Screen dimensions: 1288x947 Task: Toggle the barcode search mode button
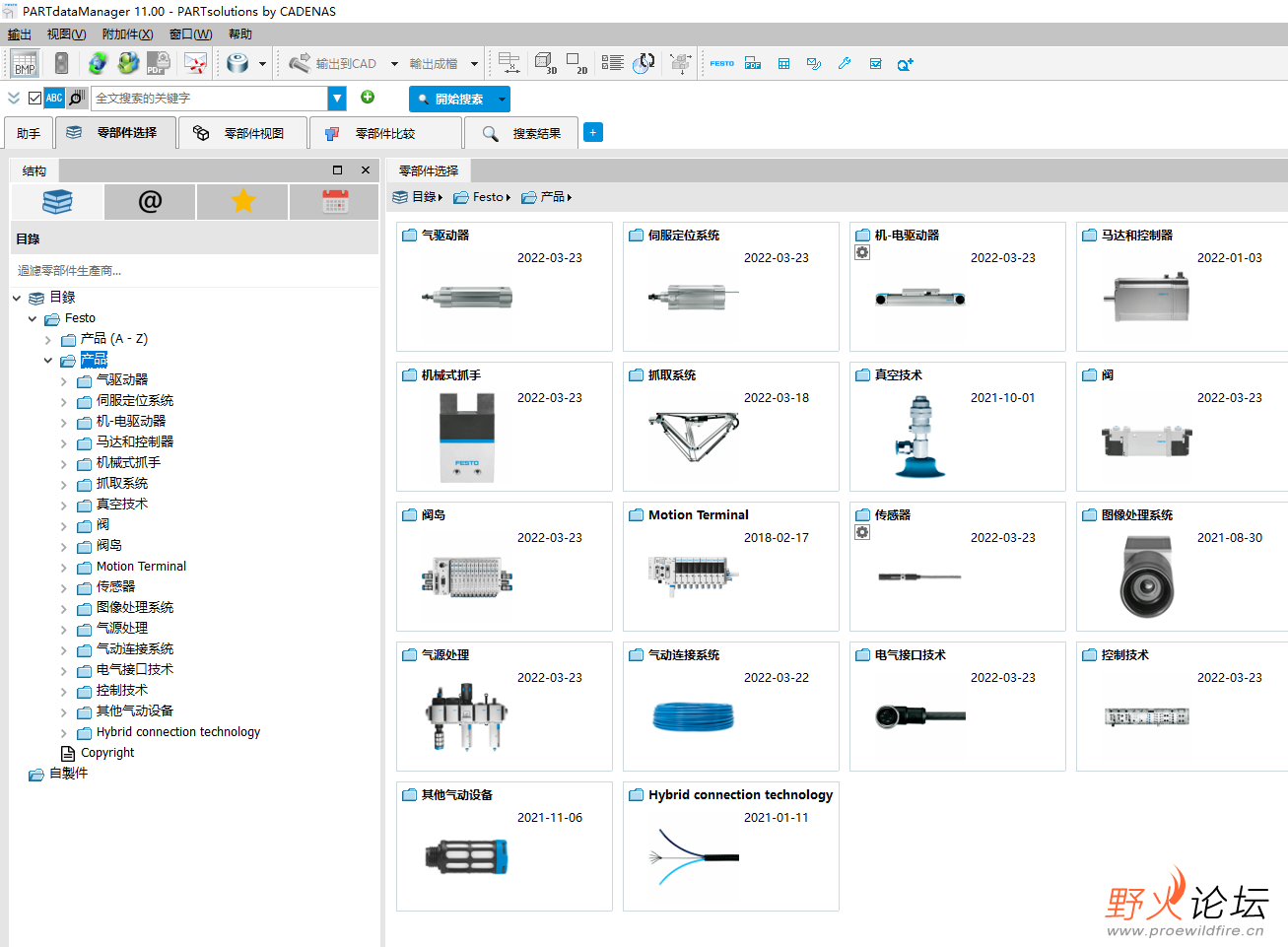(77, 99)
